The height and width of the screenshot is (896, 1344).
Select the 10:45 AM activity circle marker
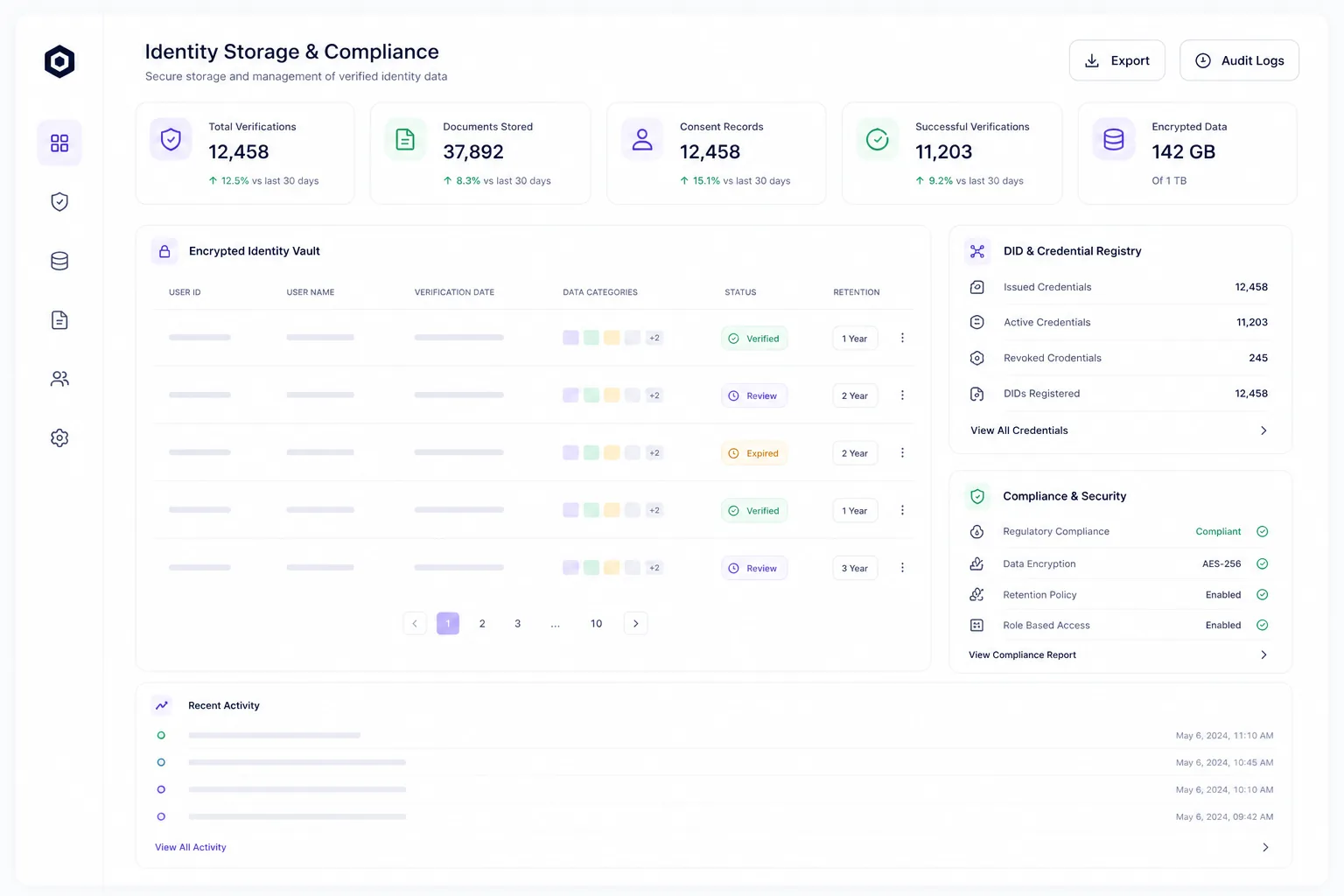161,763
